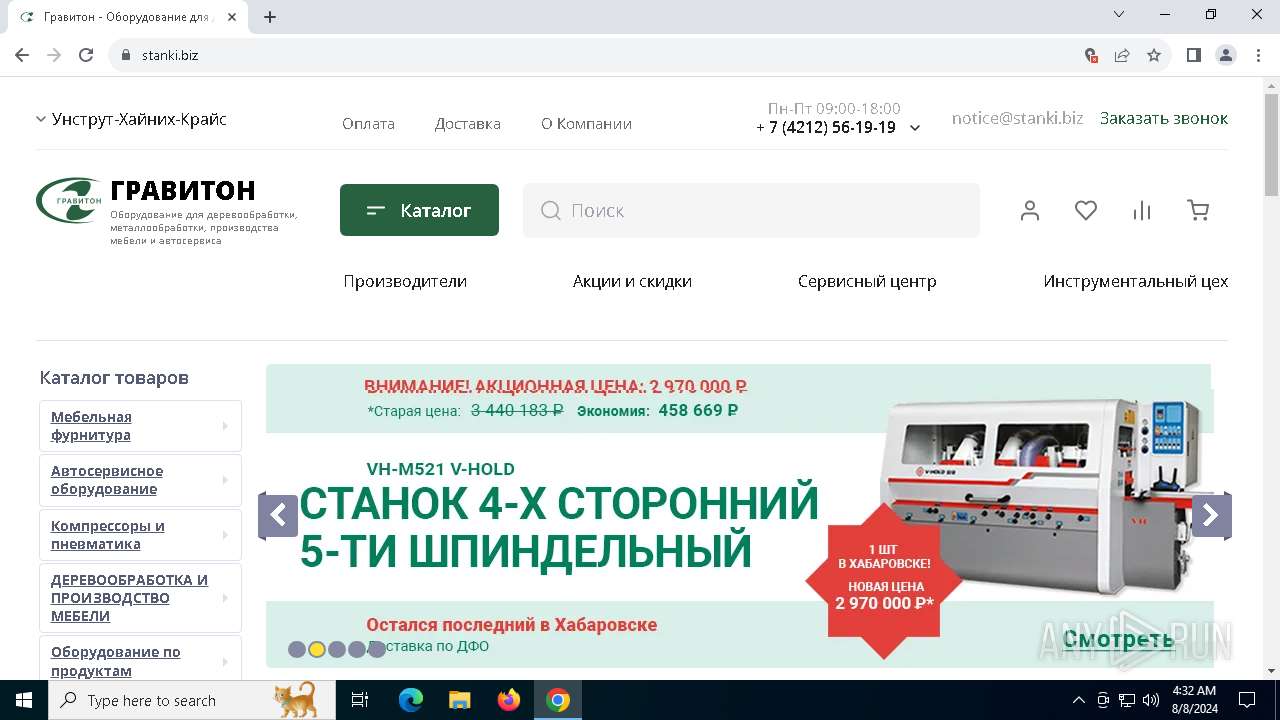Open Windows Start menu

tap(24, 700)
